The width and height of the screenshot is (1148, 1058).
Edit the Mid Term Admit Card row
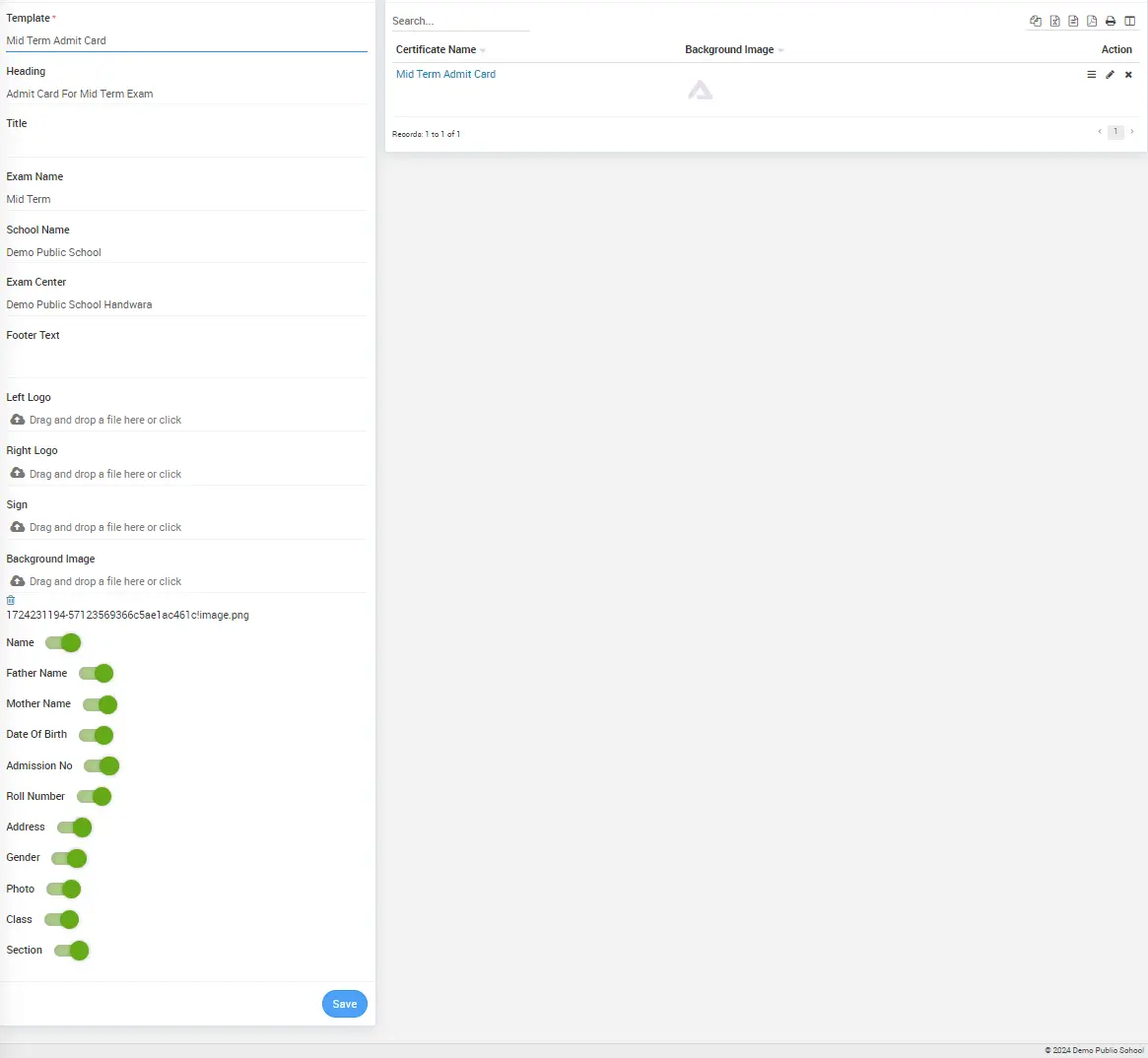(x=1110, y=75)
